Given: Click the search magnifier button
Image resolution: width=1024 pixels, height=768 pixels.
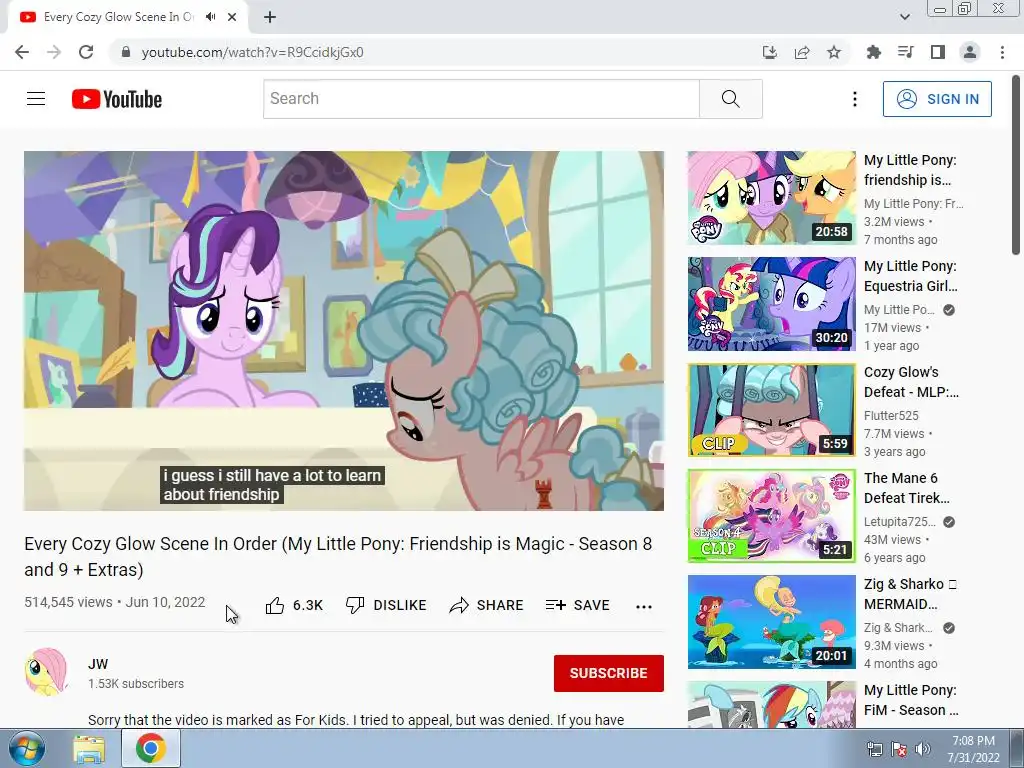Looking at the screenshot, I should point(731,99).
